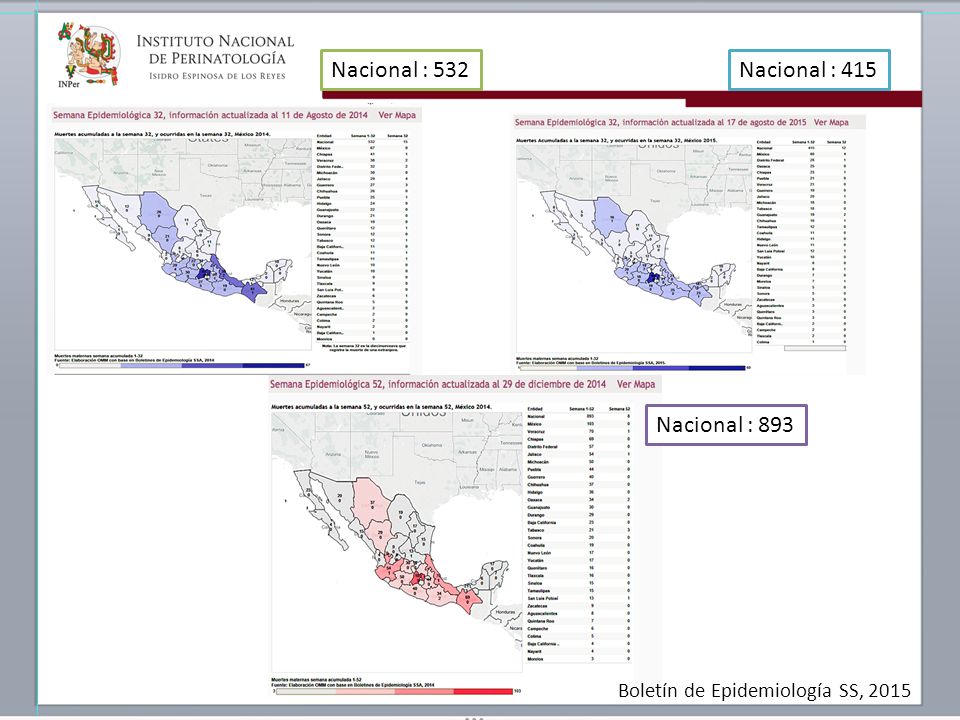
Task: Click 'Entidad' column header in week 52 table
Action: [x=535, y=408]
